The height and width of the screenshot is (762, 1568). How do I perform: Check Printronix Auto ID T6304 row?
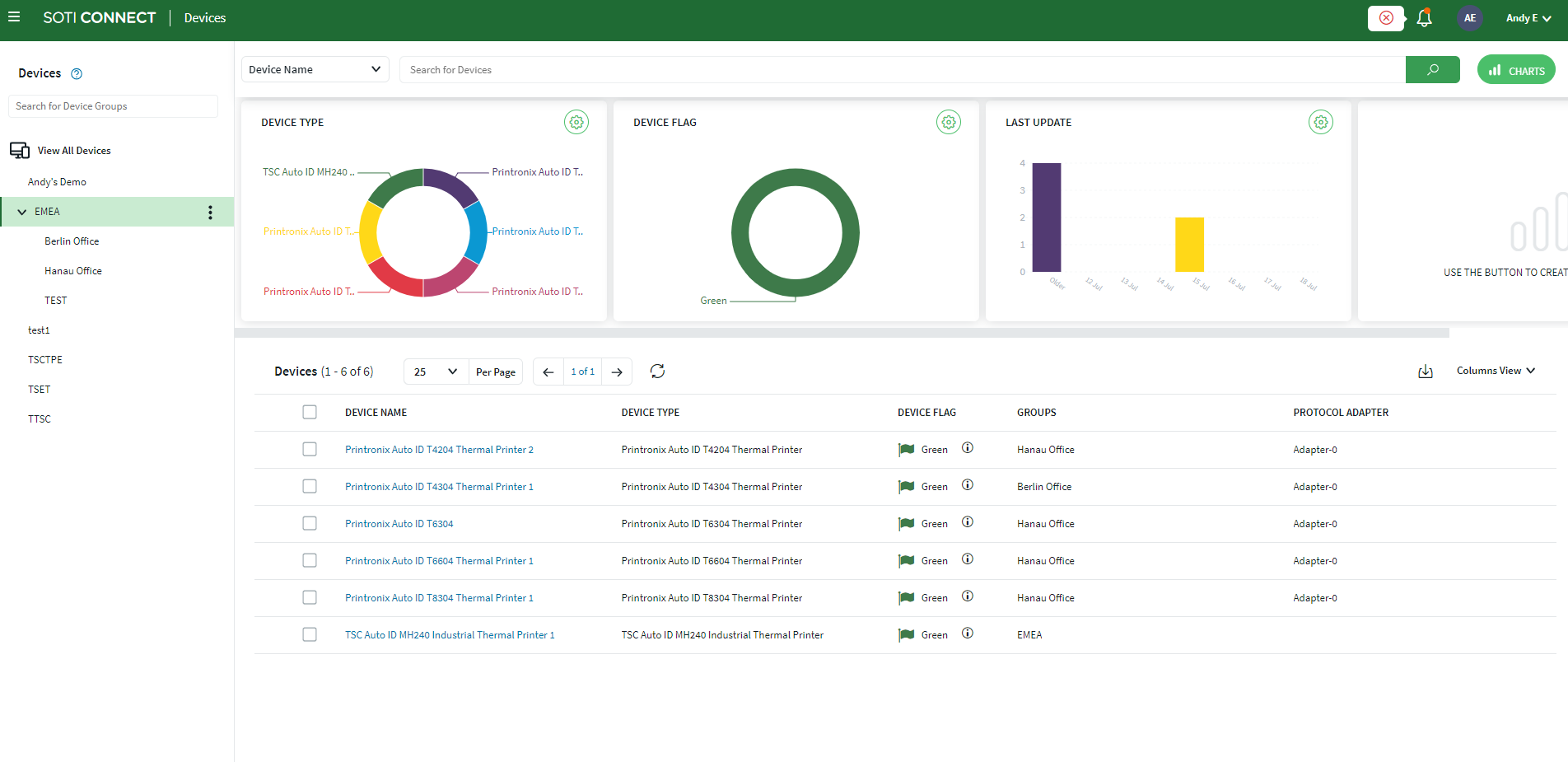click(310, 523)
